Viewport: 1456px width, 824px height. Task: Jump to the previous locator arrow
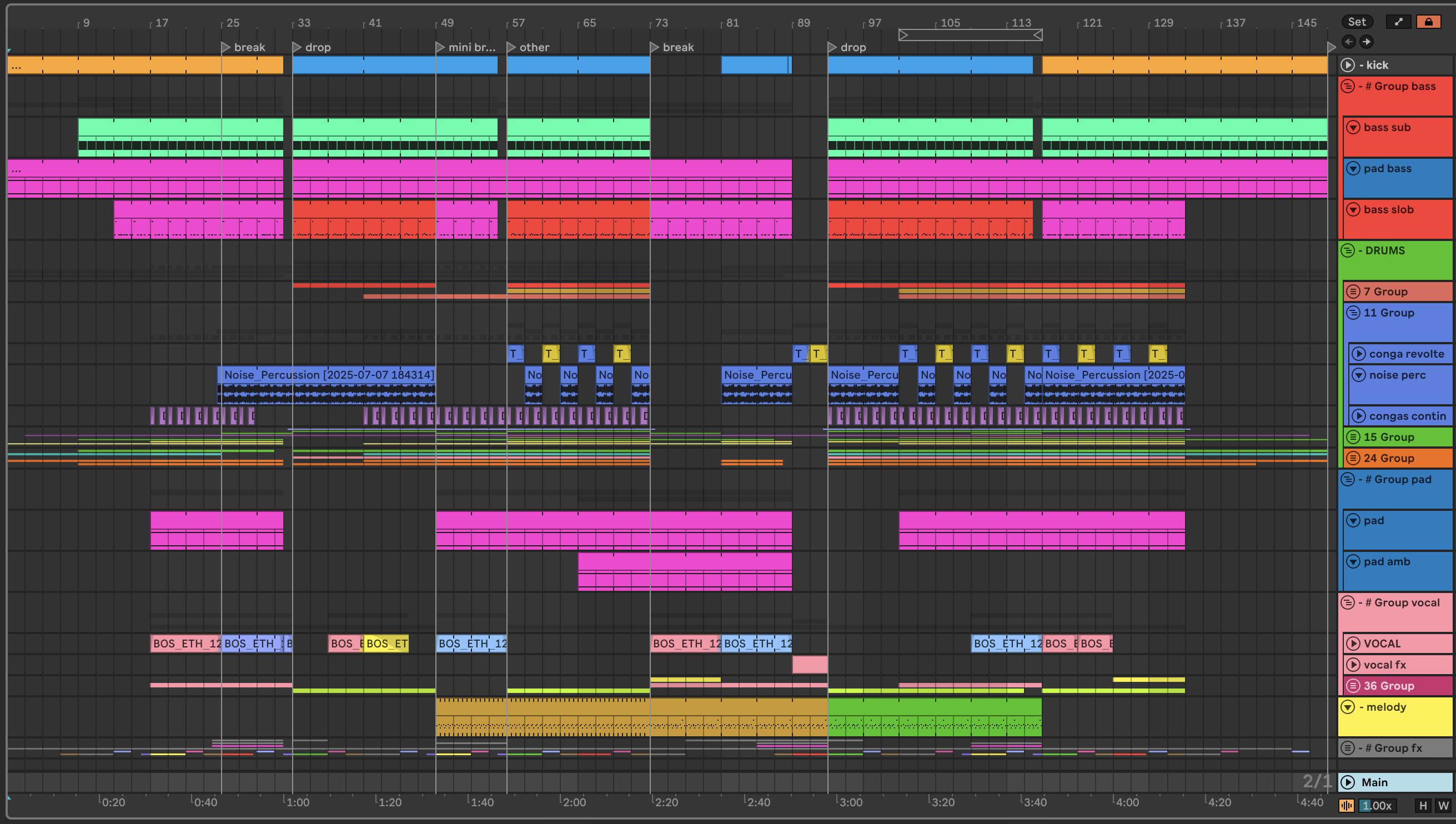(1348, 41)
